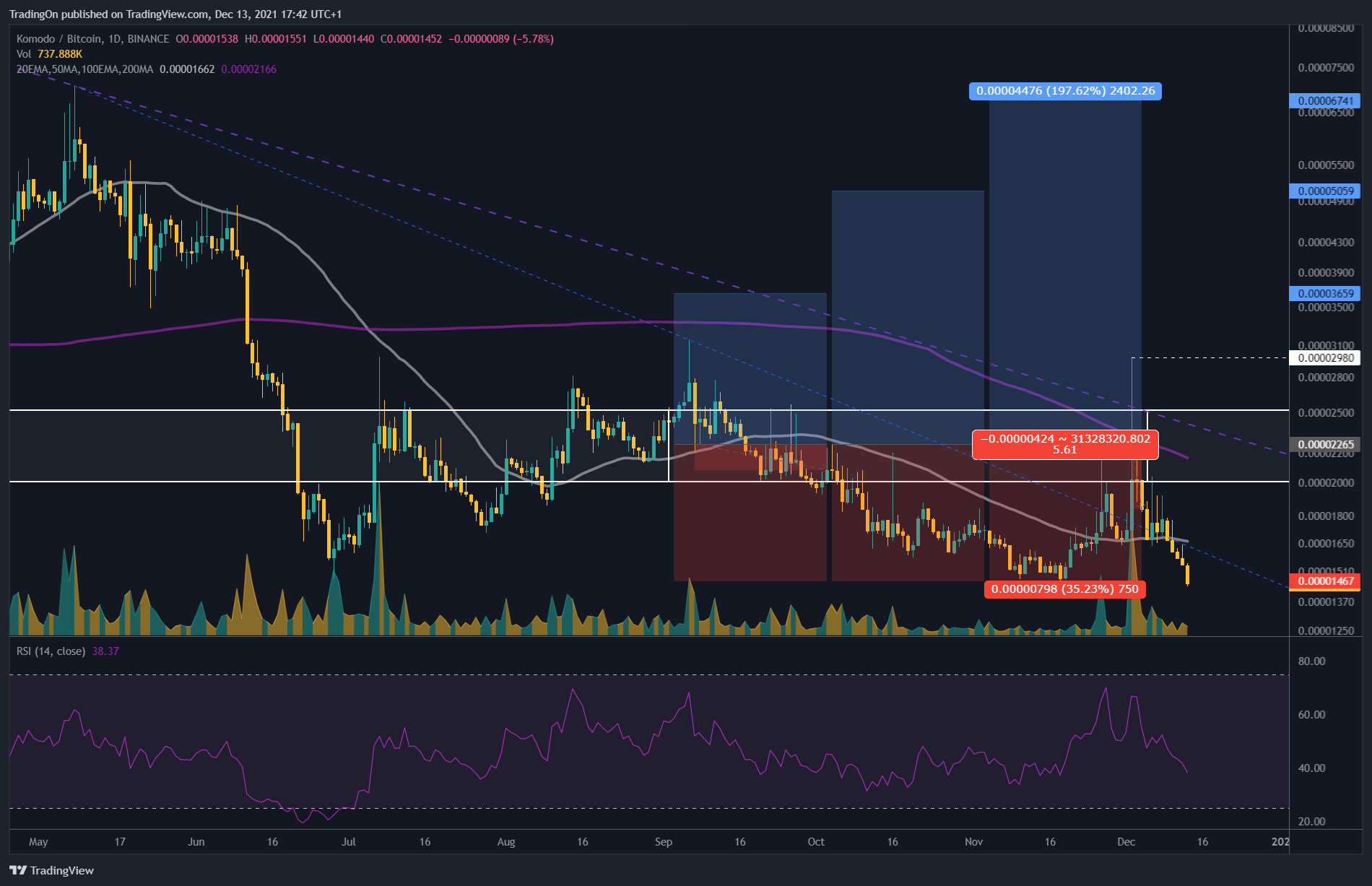Click the white 0.00002980 price label
This screenshot has width=1372, height=886.
tap(1324, 358)
